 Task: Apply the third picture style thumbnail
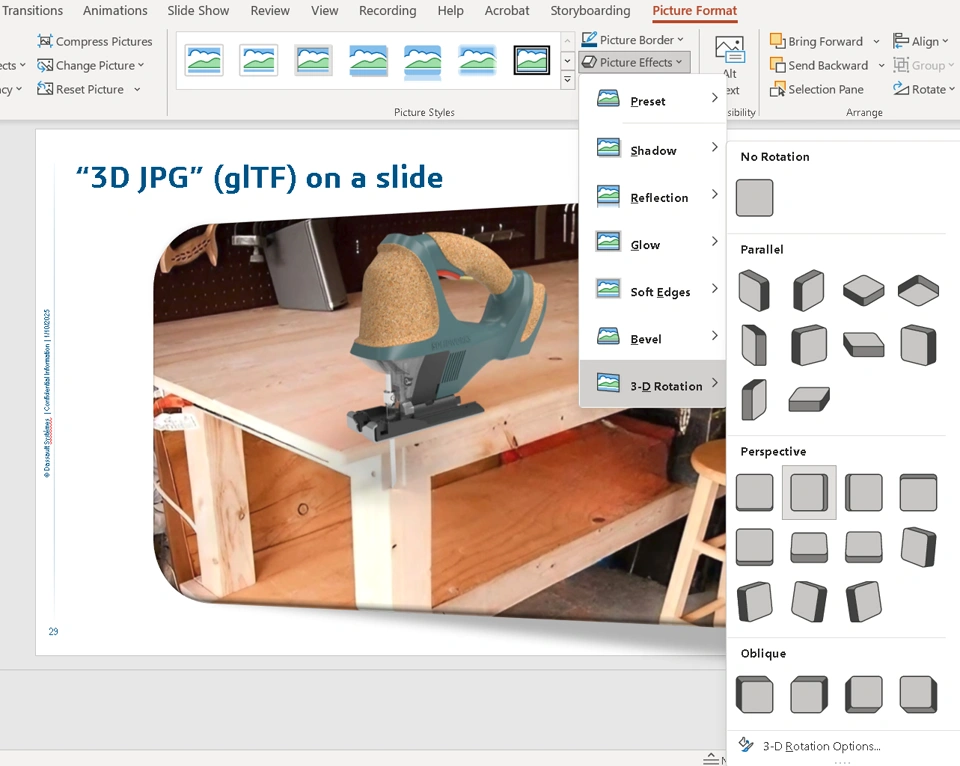tap(313, 60)
